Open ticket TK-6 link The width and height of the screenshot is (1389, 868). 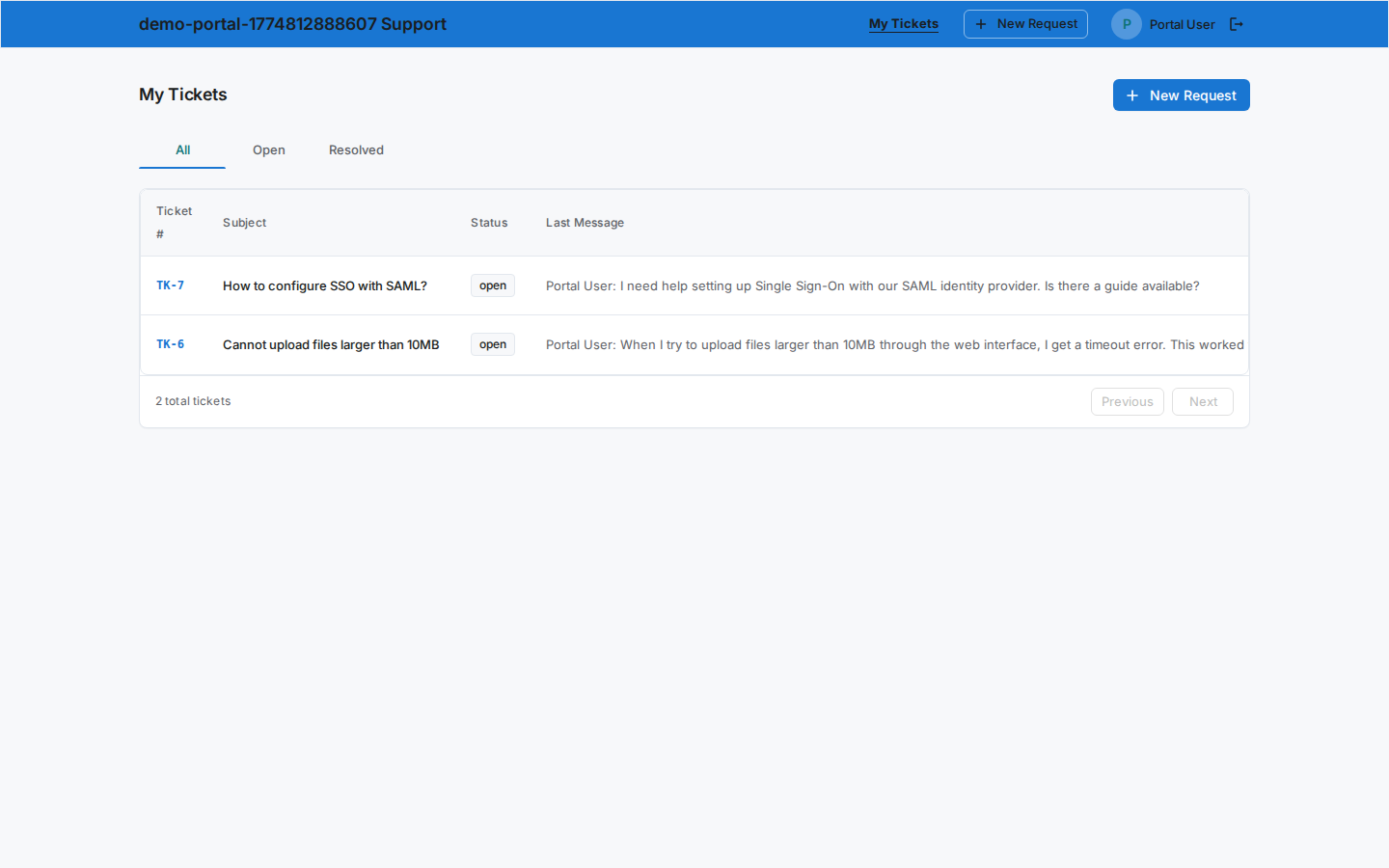pos(170,344)
